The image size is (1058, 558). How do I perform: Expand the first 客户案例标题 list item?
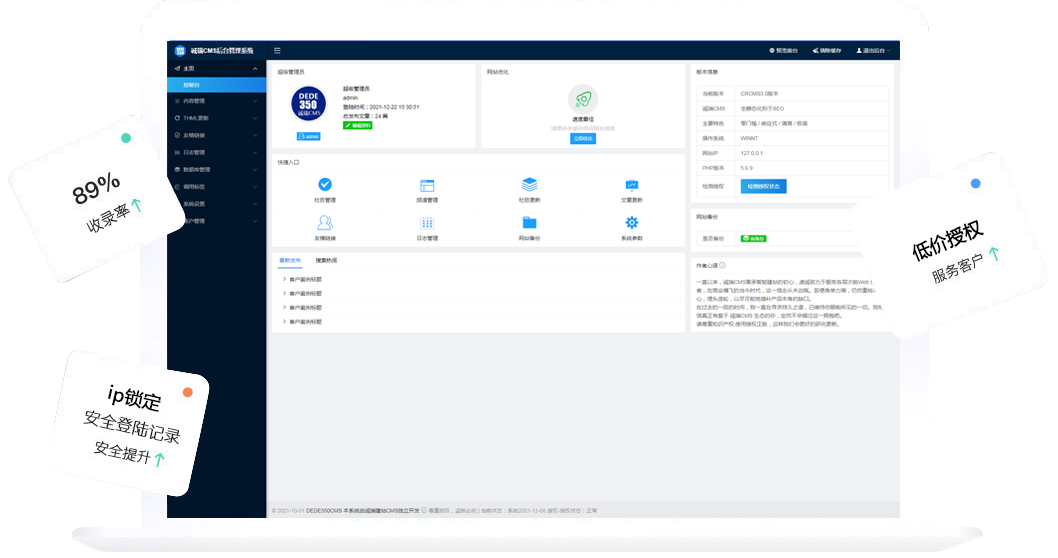[x=305, y=280]
